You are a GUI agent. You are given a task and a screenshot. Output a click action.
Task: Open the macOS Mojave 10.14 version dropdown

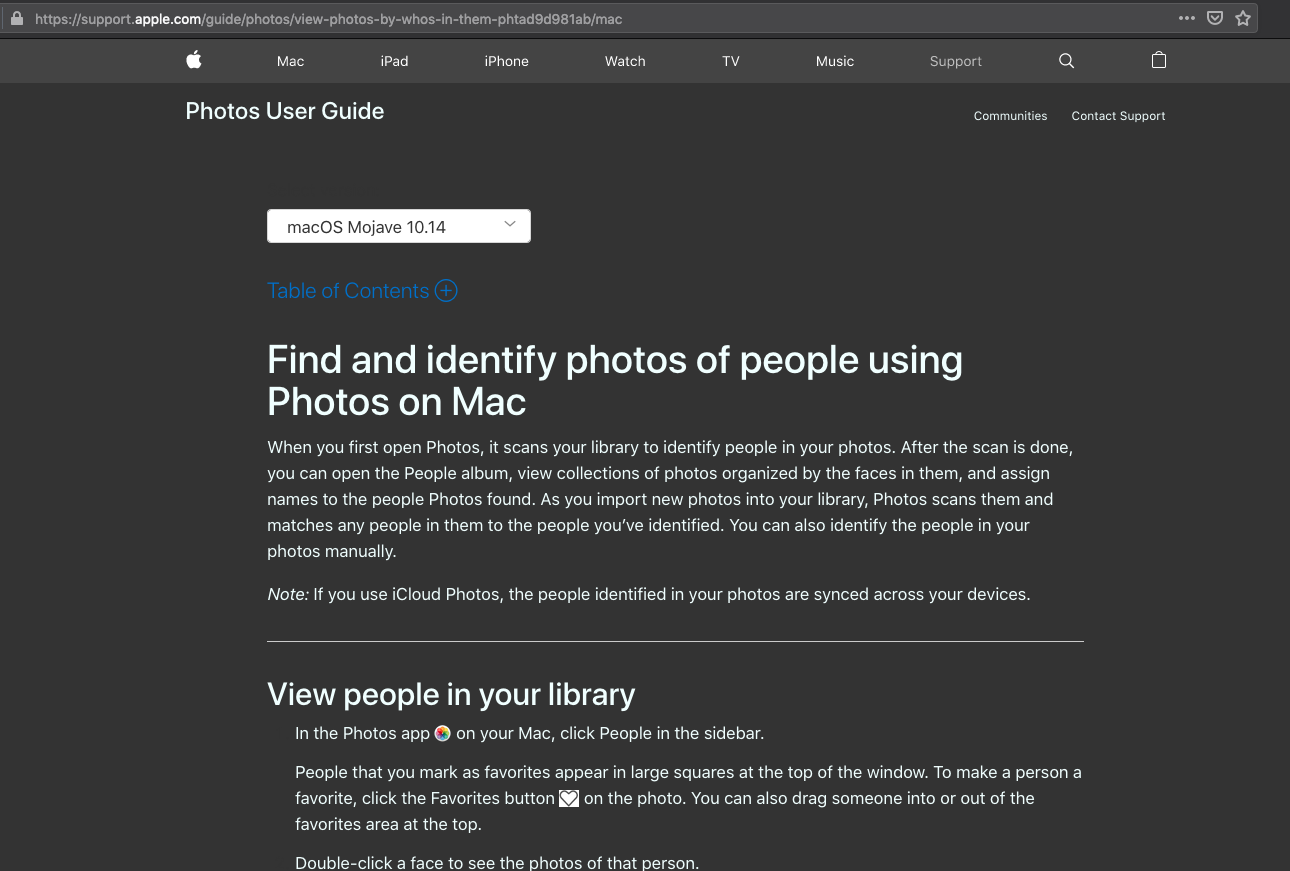pos(398,226)
